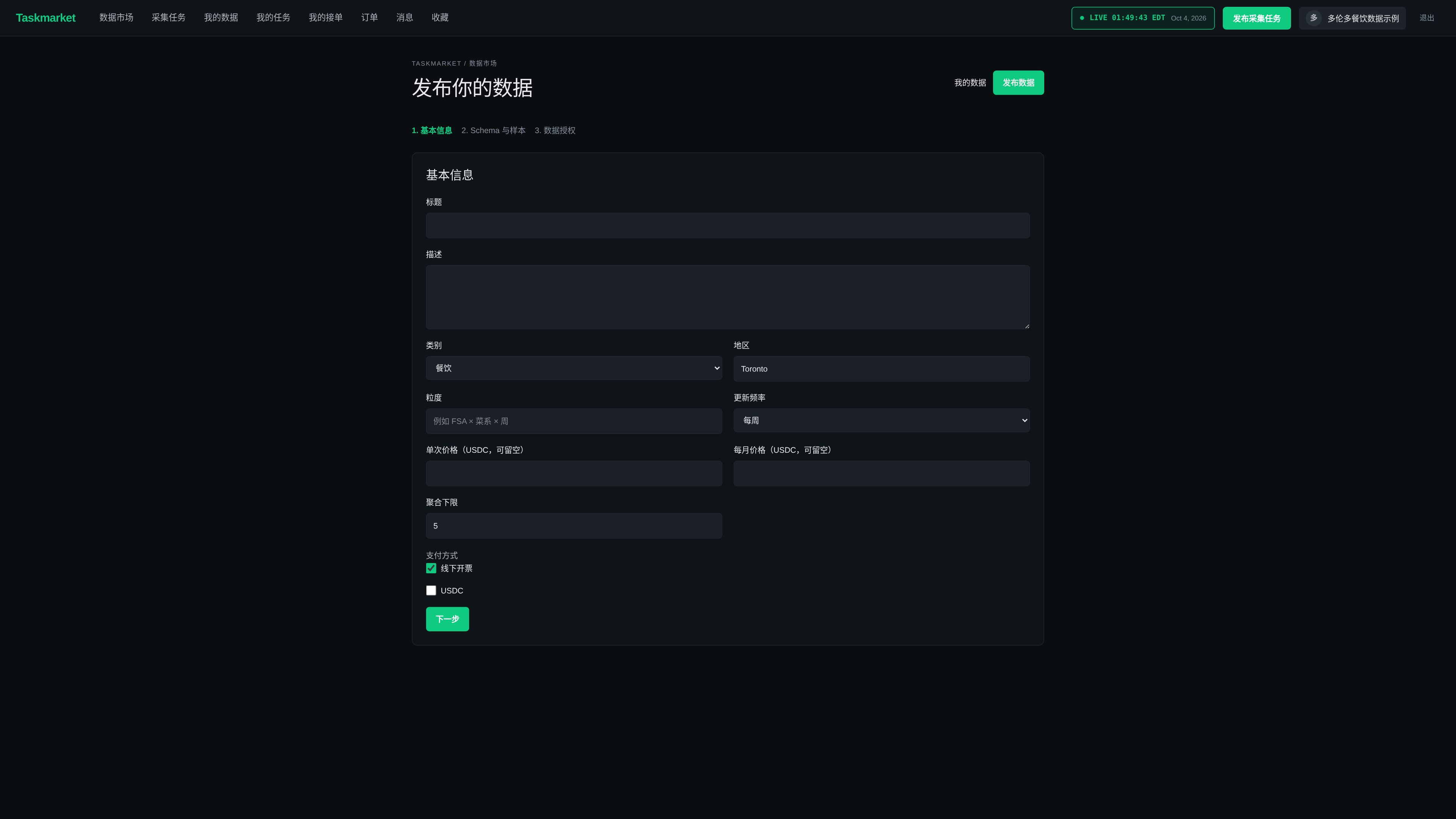The image size is (1456, 819).
Task: Navigate to 我的接单
Action: click(326, 17)
